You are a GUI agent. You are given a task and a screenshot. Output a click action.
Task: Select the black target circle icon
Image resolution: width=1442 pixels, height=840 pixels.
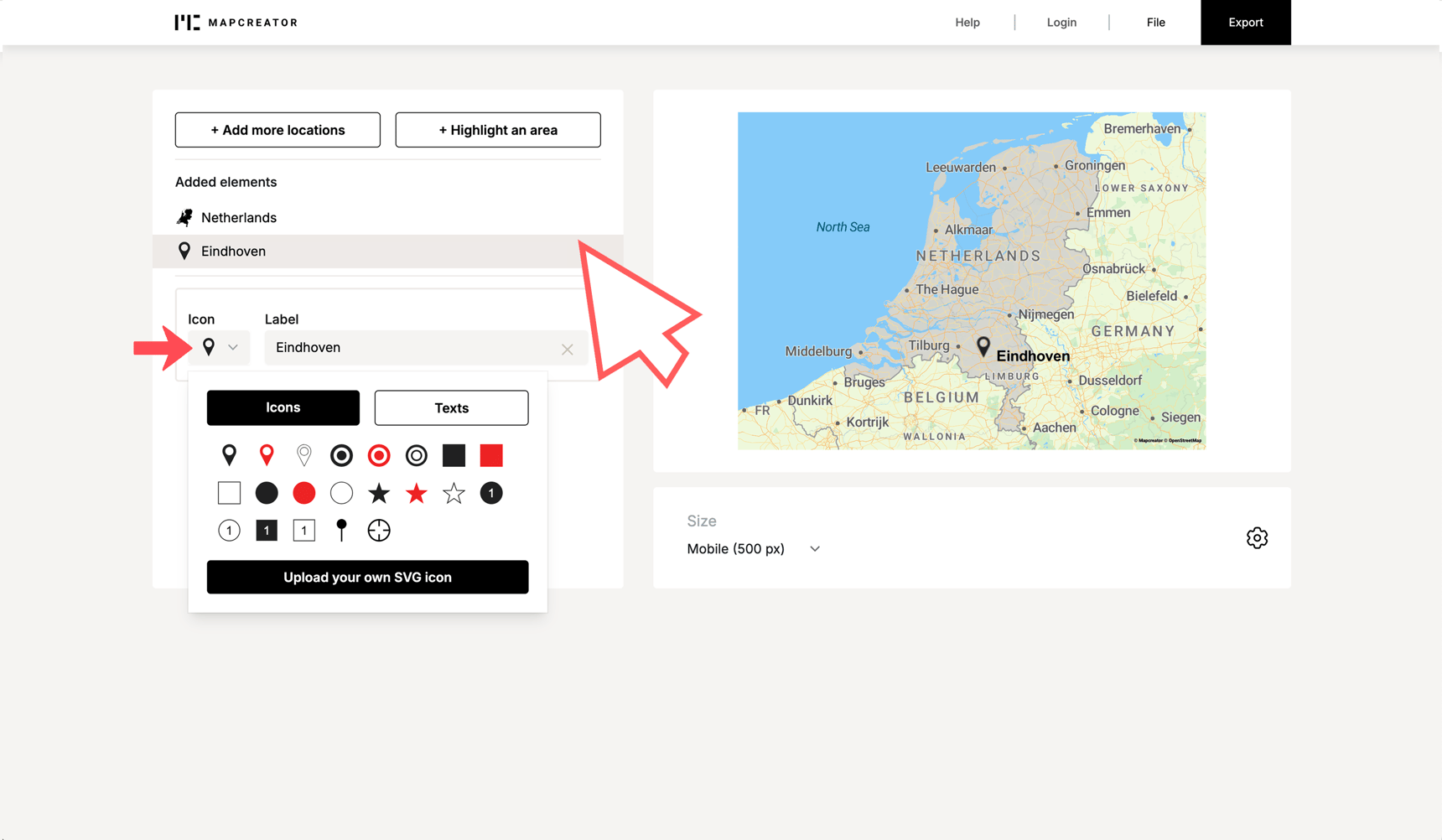[341, 455]
